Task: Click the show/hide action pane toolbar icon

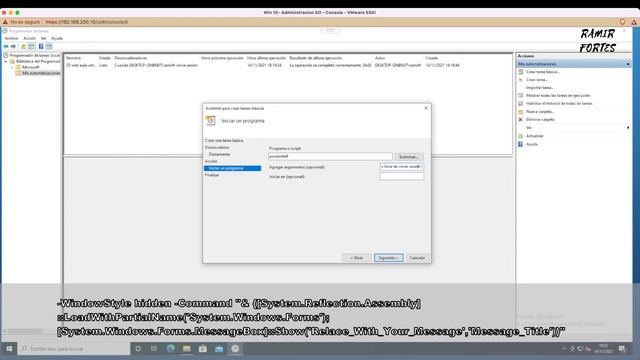Action: tap(49, 47)
